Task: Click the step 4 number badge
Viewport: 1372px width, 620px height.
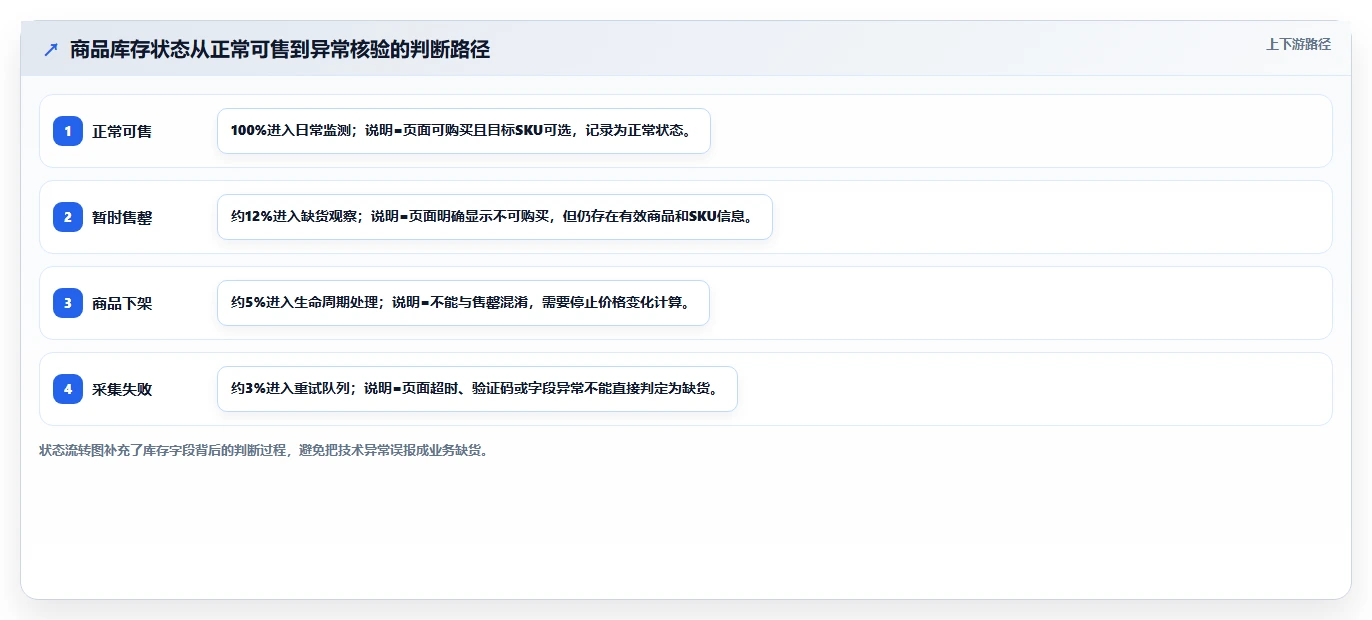Action: tap(68, 389)
